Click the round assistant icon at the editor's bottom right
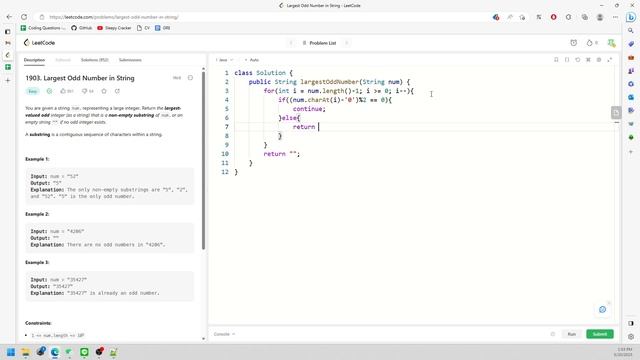Image resolution: width=640 pixels, height=360 pixels. click(x=602, y=309)
